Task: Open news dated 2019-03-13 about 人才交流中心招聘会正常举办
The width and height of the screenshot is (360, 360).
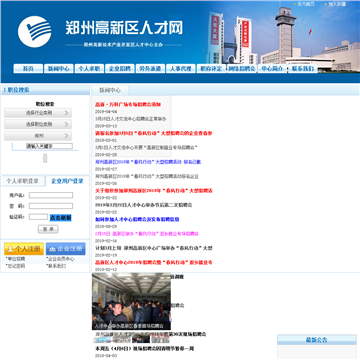Action: (x=131, y=119)
